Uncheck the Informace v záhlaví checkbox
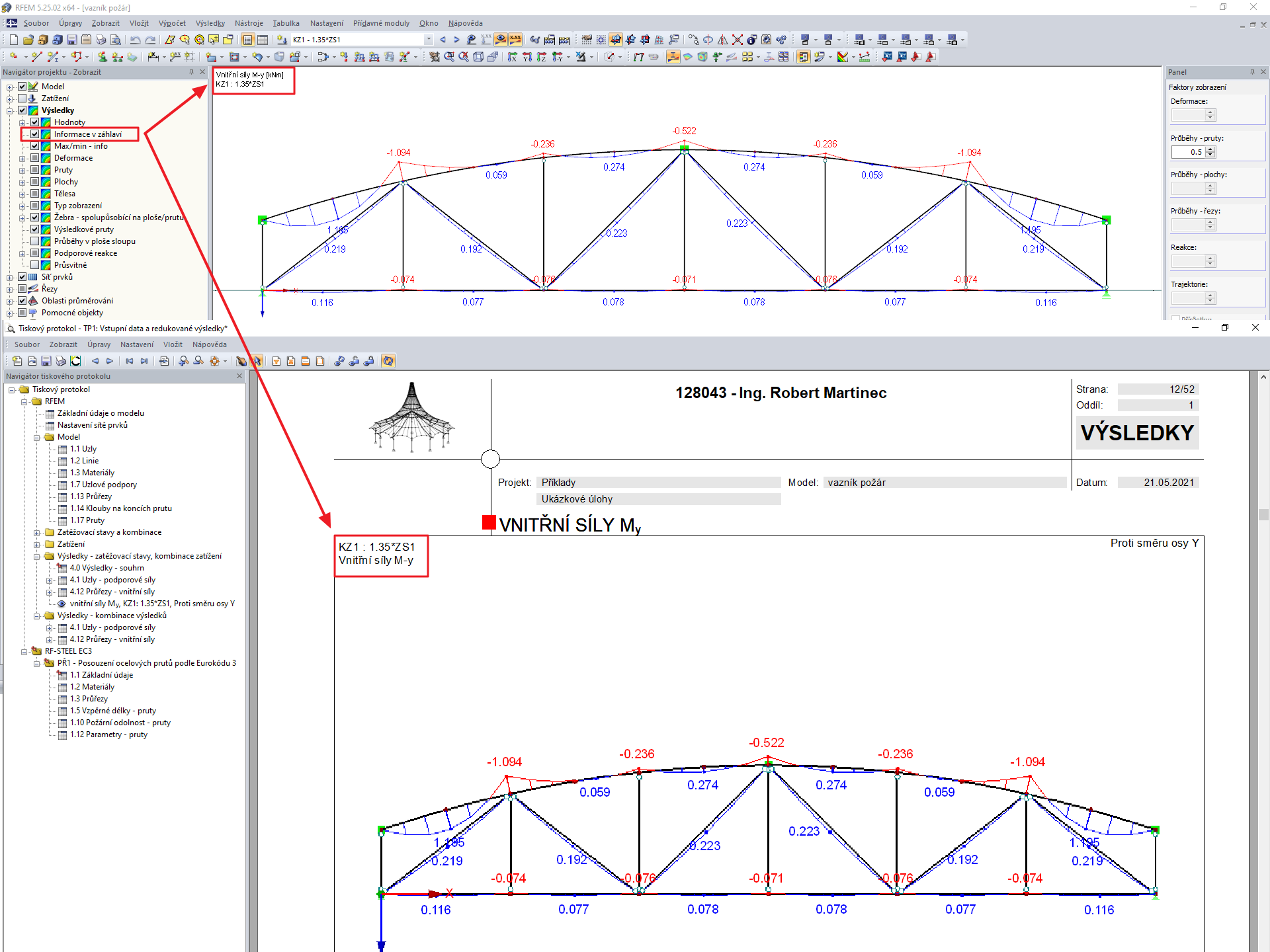Screen dimensions: 1270x952 click(x=35, y=134)
